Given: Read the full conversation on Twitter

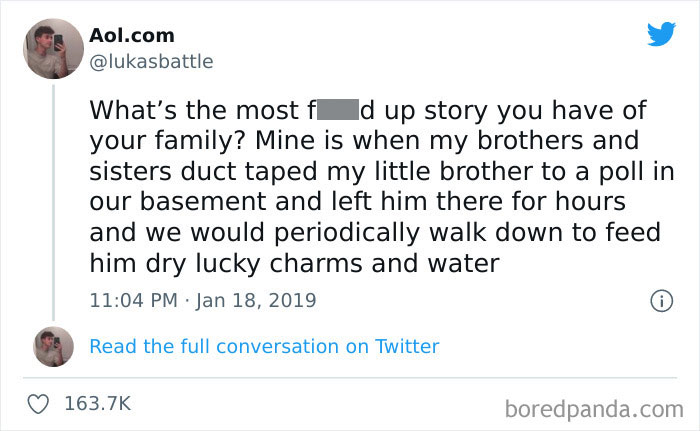Looking at the screenshot, I should 264,347.
